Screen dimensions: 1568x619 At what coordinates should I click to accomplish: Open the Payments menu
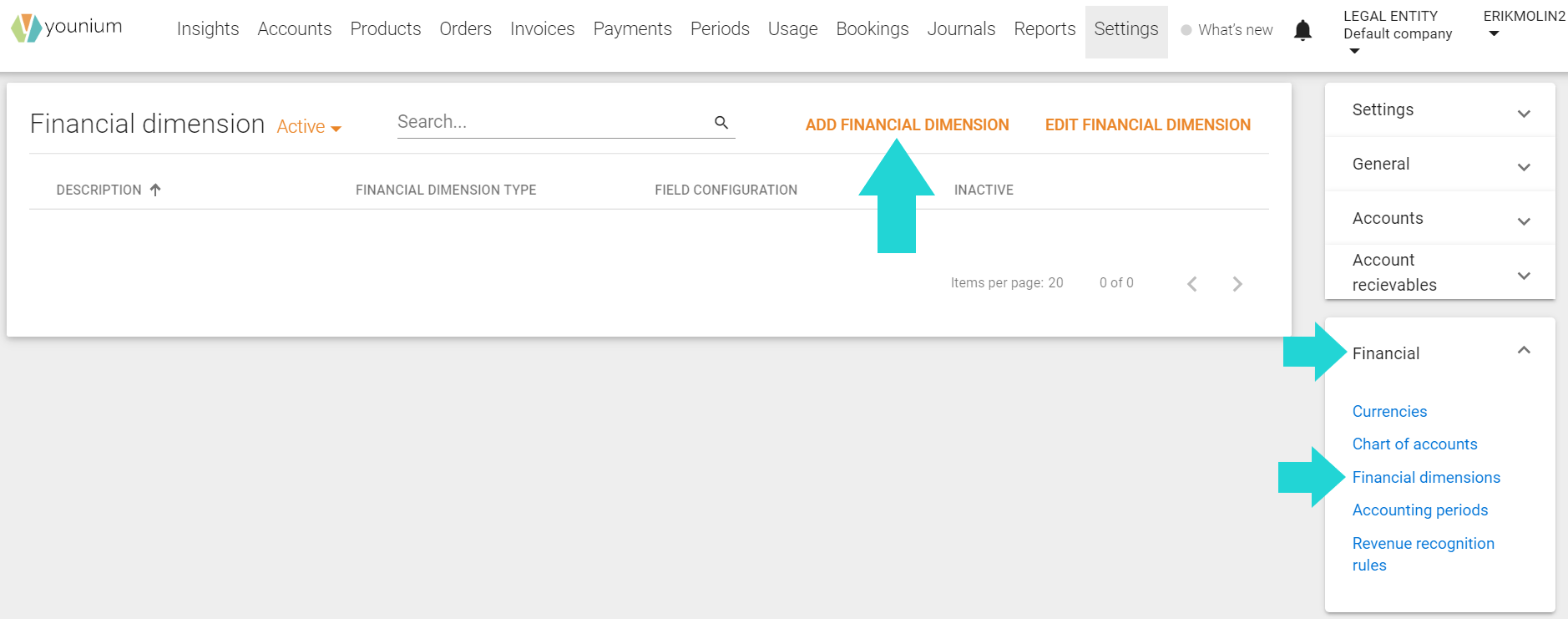[x=633, y=29]
